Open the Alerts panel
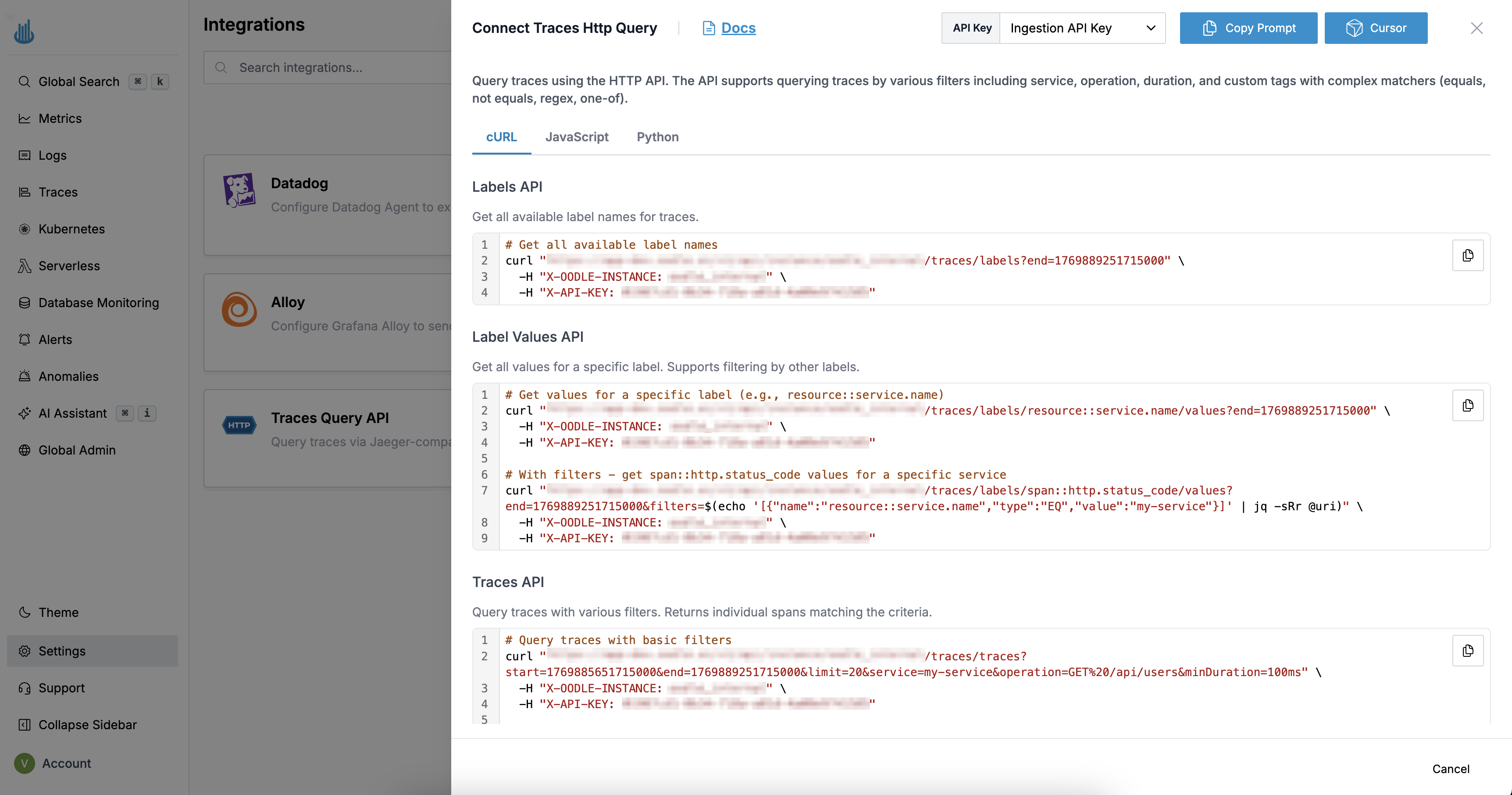The image size is (1512, 795). (x=54, y=340)
